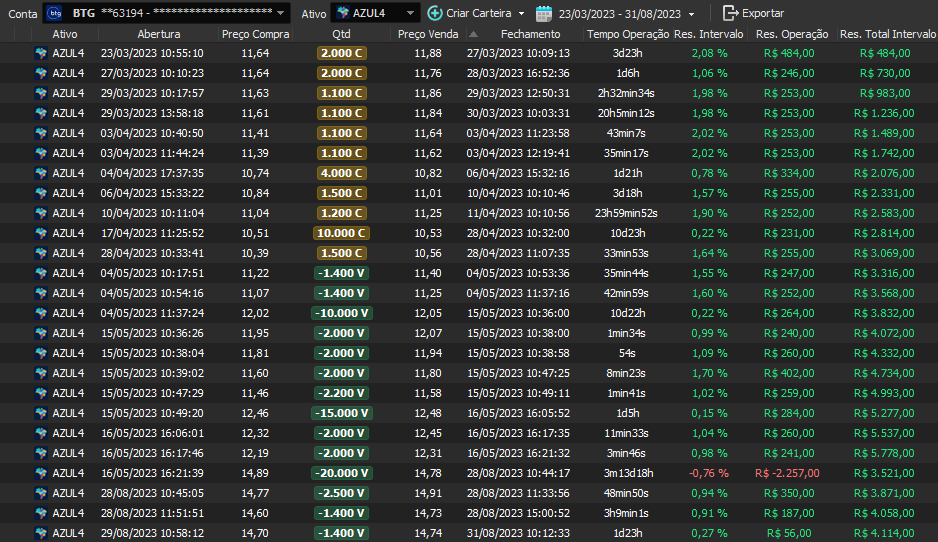938x542 pixels.
Task: Select the red R$ -2.257,00 result cell
Action: [787, 473]
